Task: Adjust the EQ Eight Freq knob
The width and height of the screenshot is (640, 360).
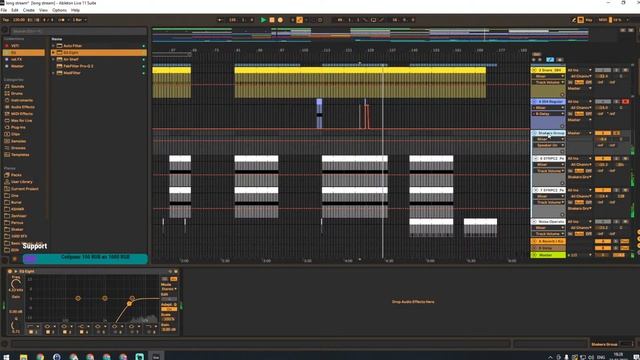Action: [16, 283]
